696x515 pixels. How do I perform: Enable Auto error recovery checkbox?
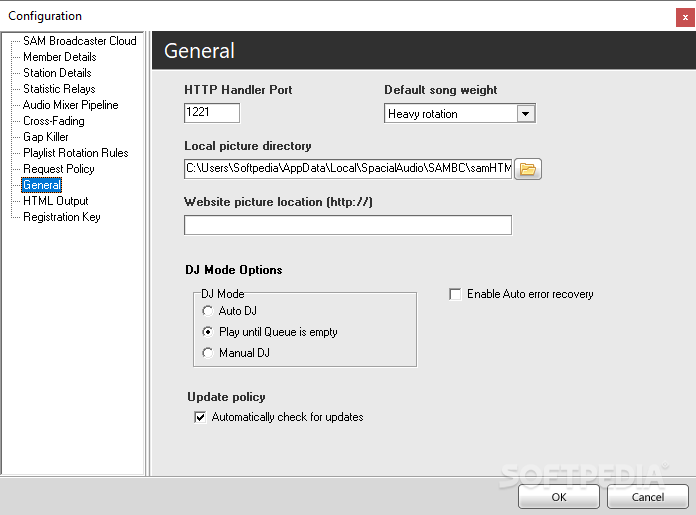pos(455,294)
